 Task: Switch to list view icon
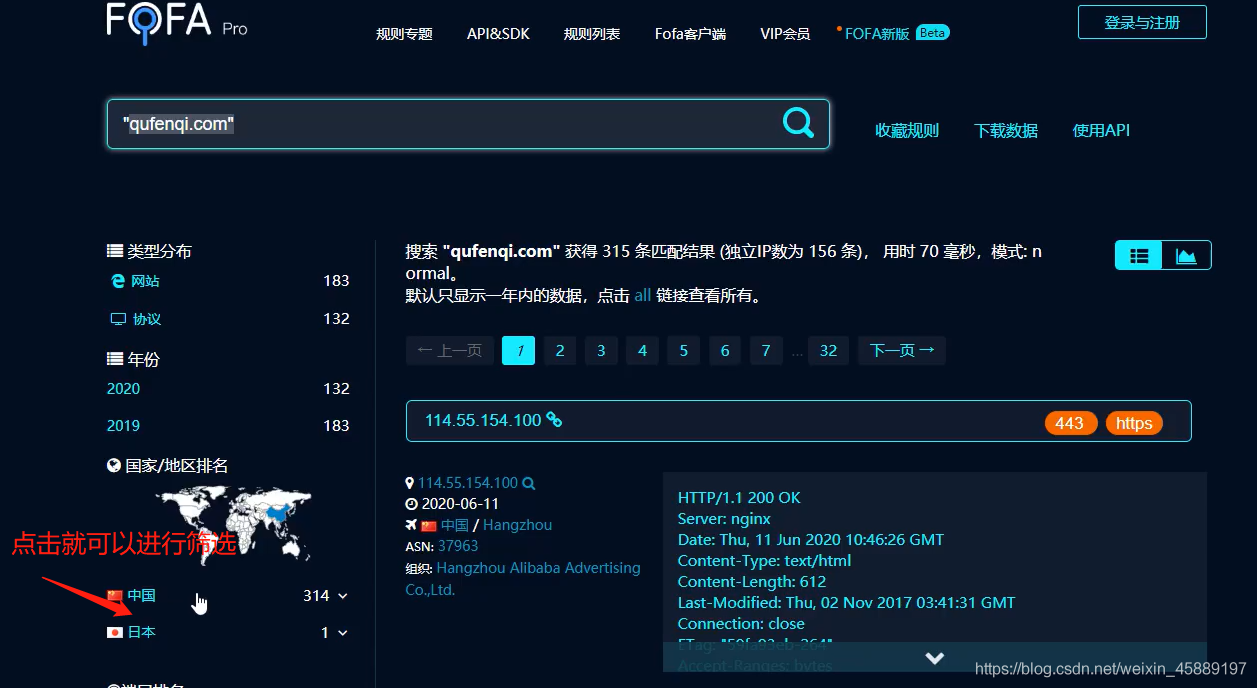[1139, 256]
